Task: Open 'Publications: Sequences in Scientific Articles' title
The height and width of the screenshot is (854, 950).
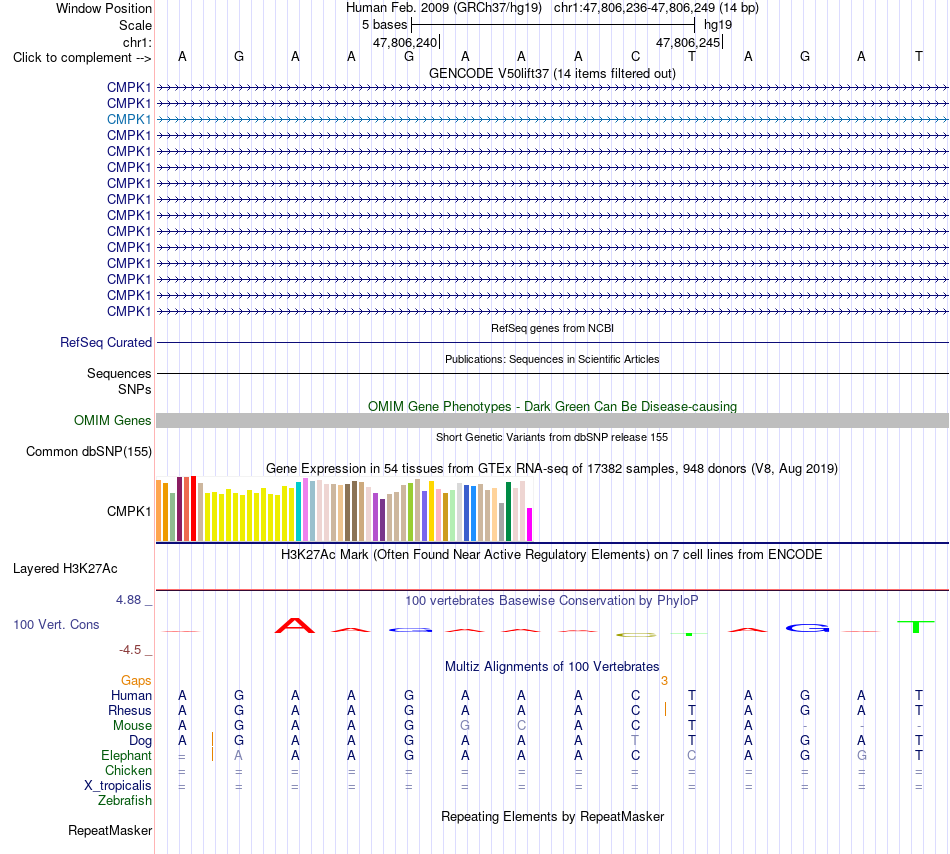Action: [x=552, y=359]
